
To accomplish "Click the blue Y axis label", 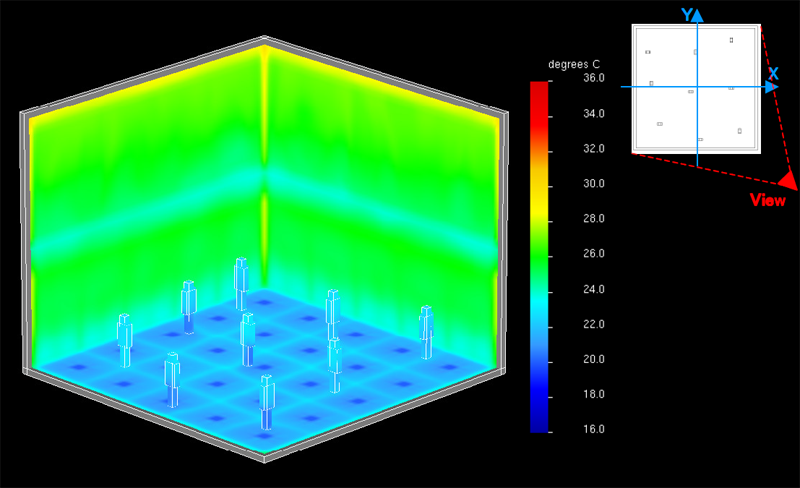I will (687, 15).
